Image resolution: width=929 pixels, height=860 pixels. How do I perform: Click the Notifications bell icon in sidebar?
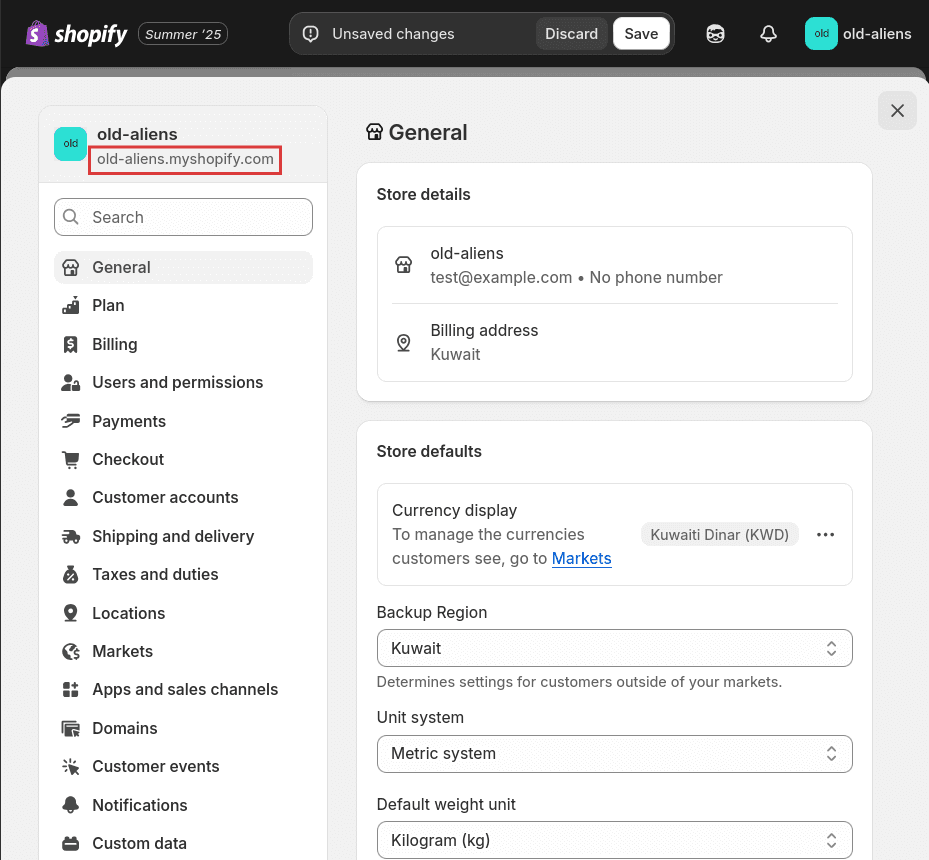click(71, 805)
